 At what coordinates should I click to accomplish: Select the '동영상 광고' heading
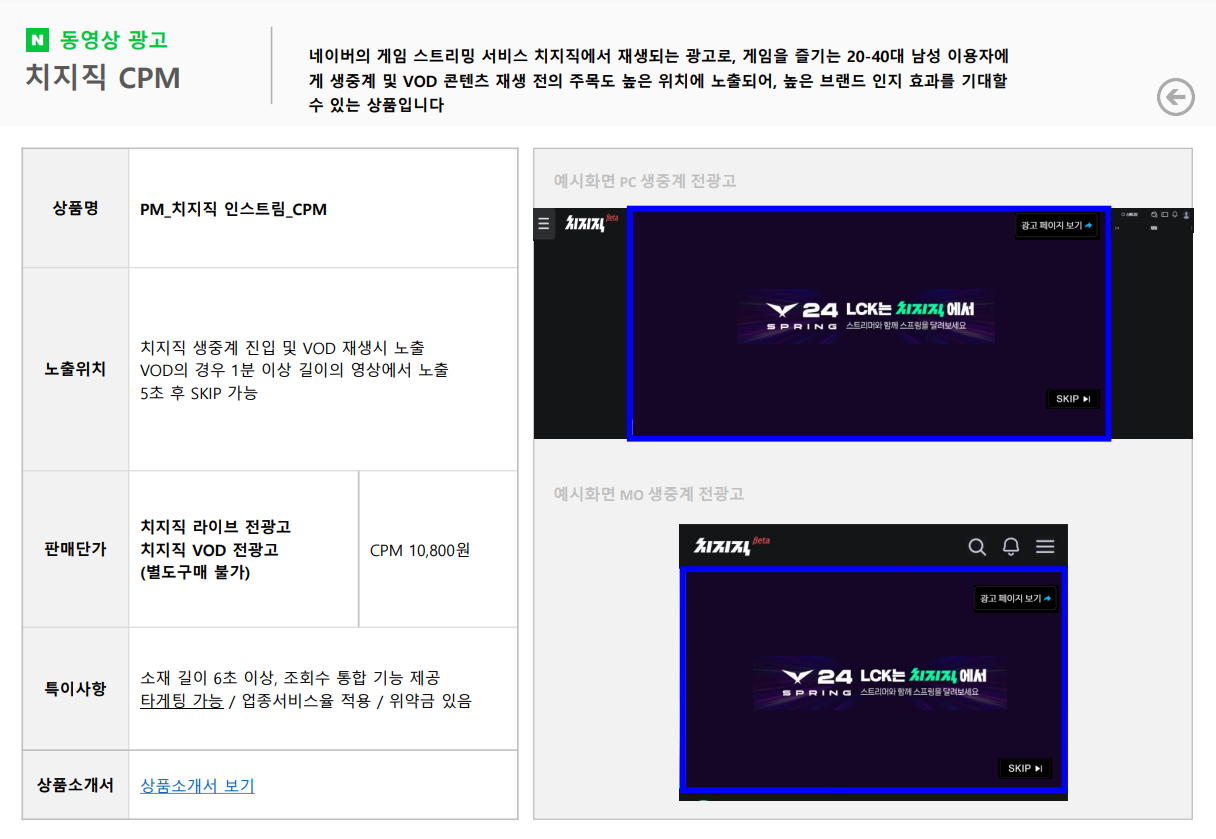pyautogui.click(x=114, y=40)
